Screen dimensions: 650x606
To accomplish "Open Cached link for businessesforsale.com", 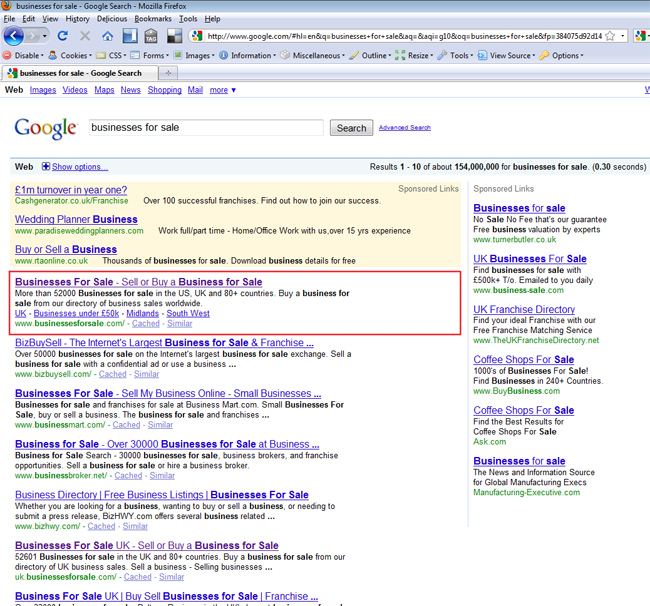I will pyautogui.click(x=146, y=323).
